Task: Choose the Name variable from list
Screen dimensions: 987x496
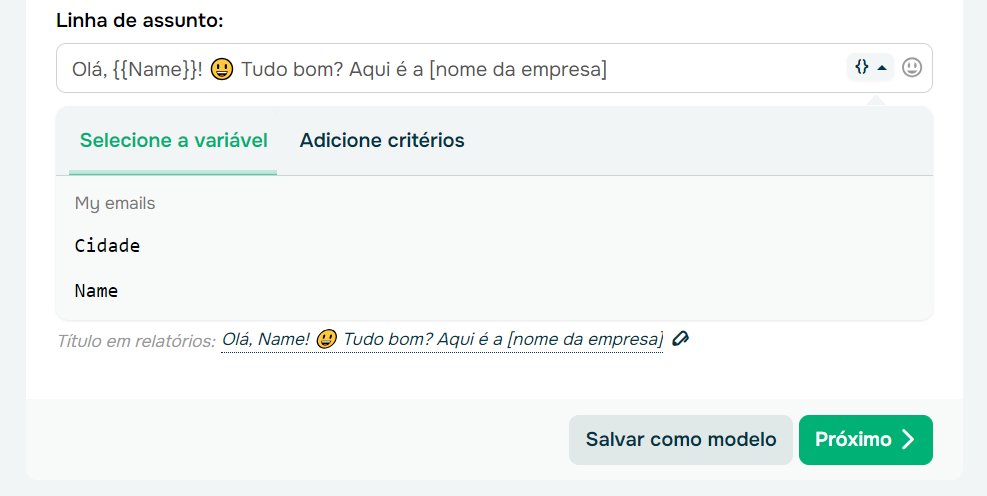Action: [96, 292]
